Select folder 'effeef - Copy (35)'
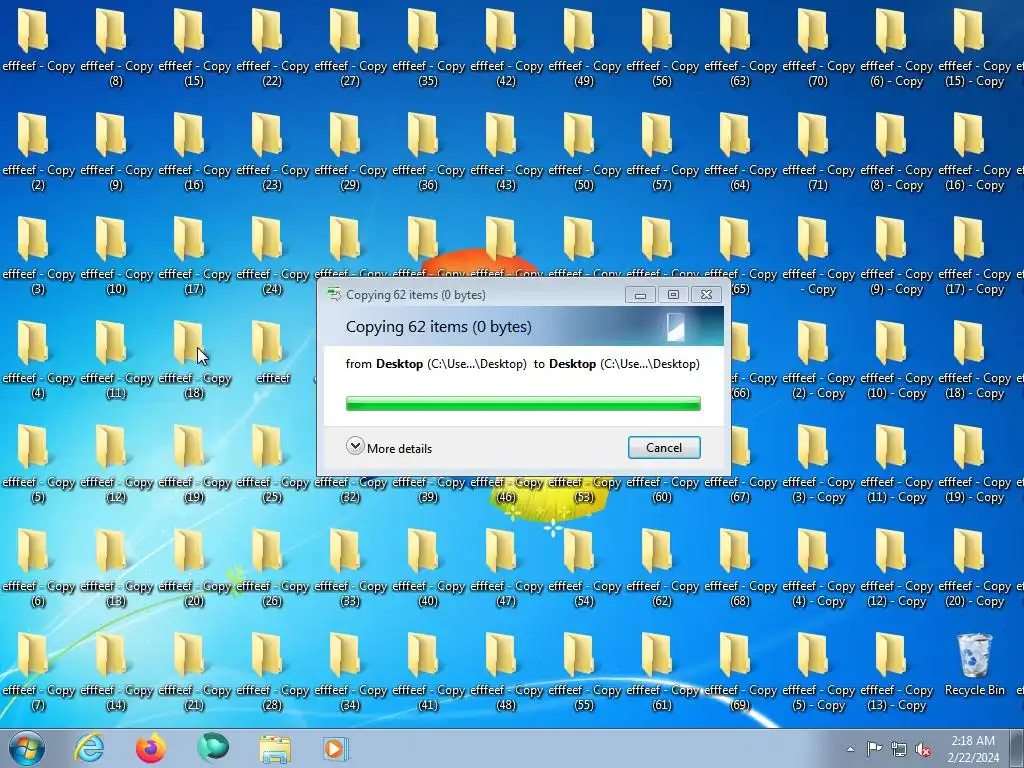This screenshot has height=768, width=1024. [428, 48]
